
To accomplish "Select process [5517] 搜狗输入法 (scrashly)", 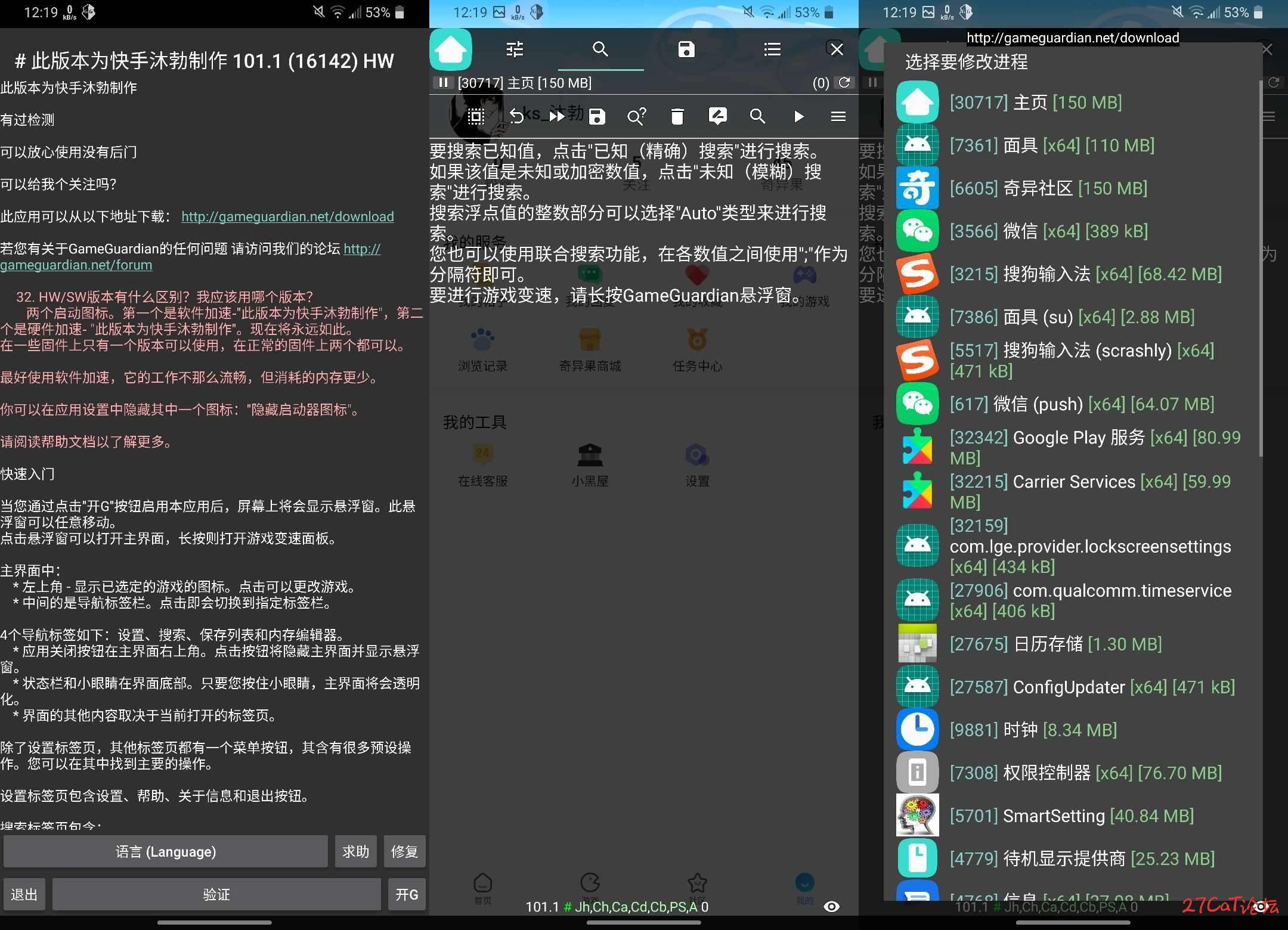I will (x=1073, y=360).
